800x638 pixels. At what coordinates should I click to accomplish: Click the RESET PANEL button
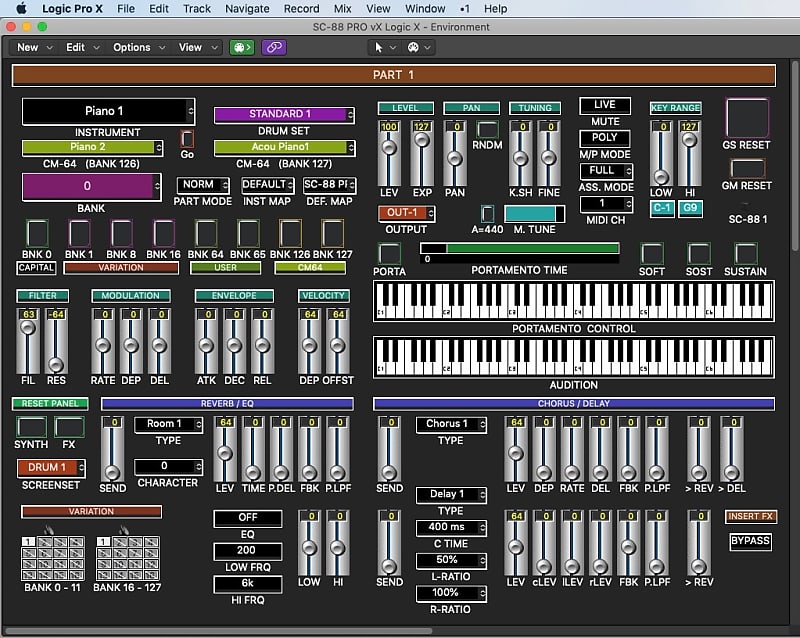[x=50, y=404]
